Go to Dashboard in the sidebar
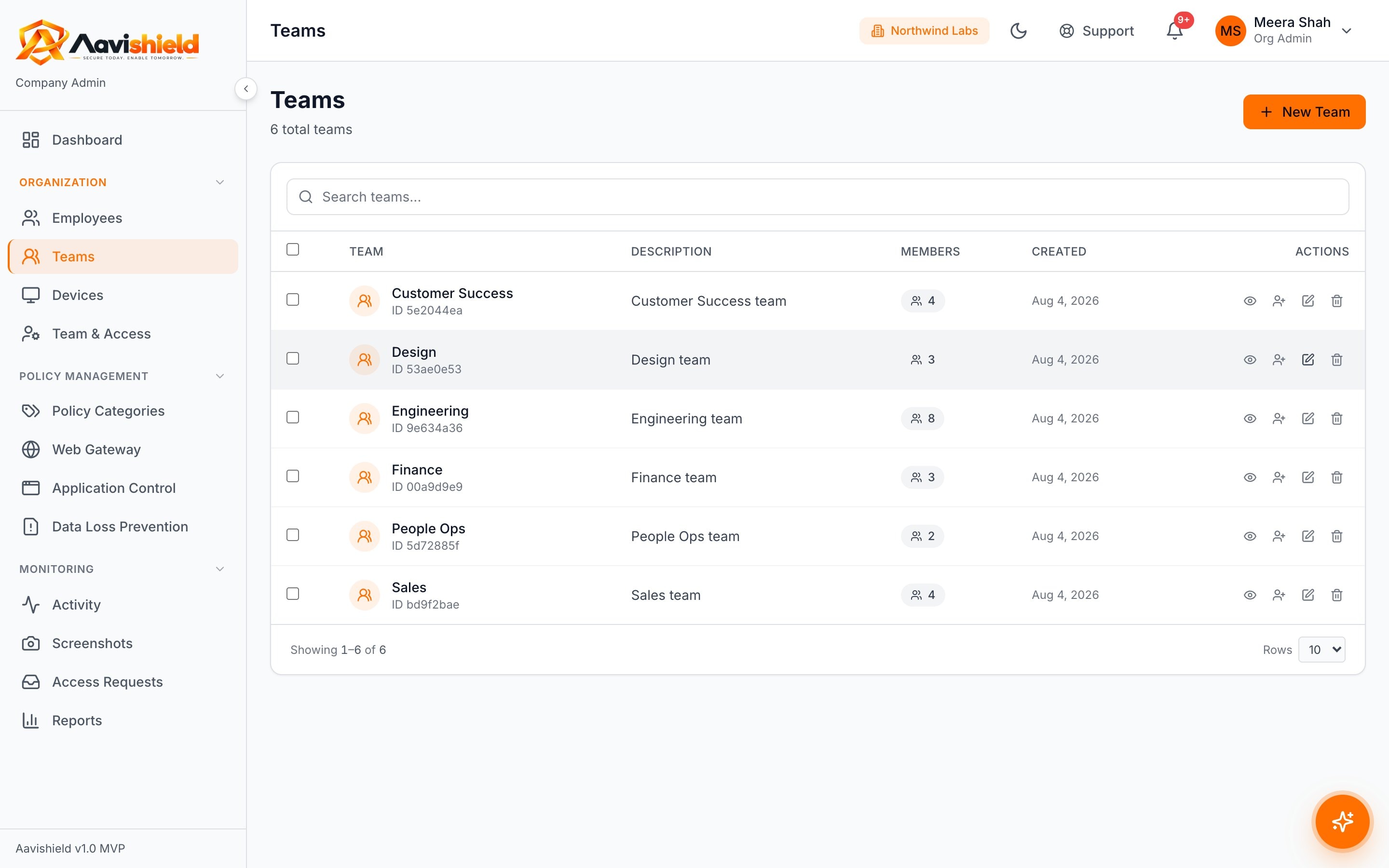 [123, 140]
